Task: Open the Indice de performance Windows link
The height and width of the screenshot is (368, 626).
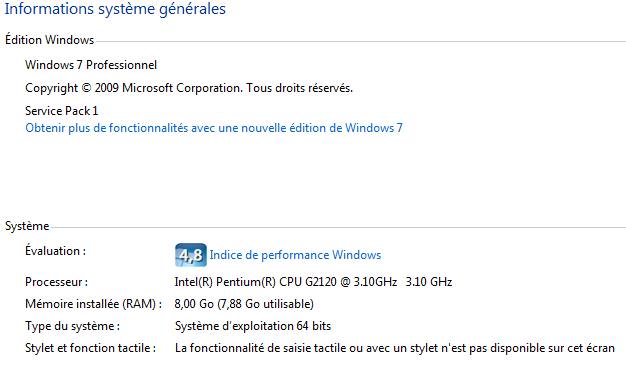Action: point(295,255)
